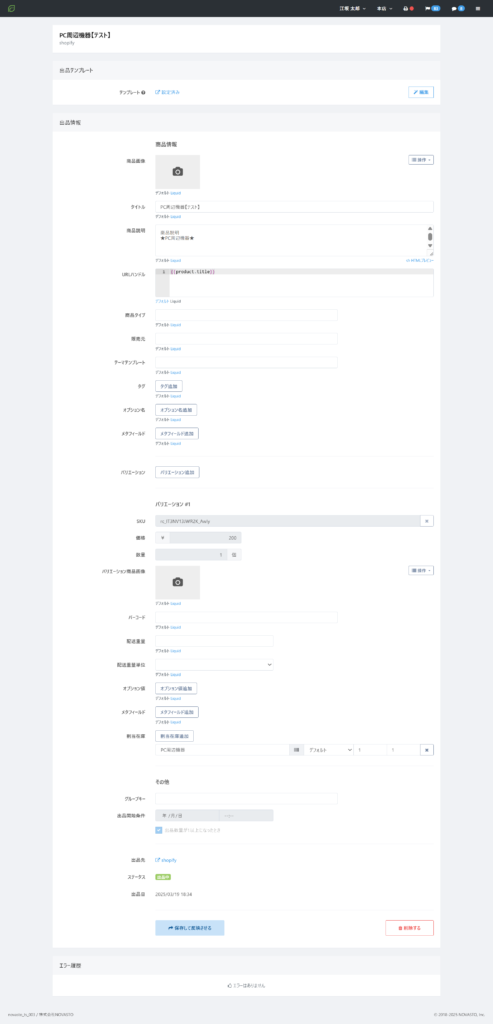Click the product description scrollbar
This screenshot has height=1024, width=493.
click(430, 237)
